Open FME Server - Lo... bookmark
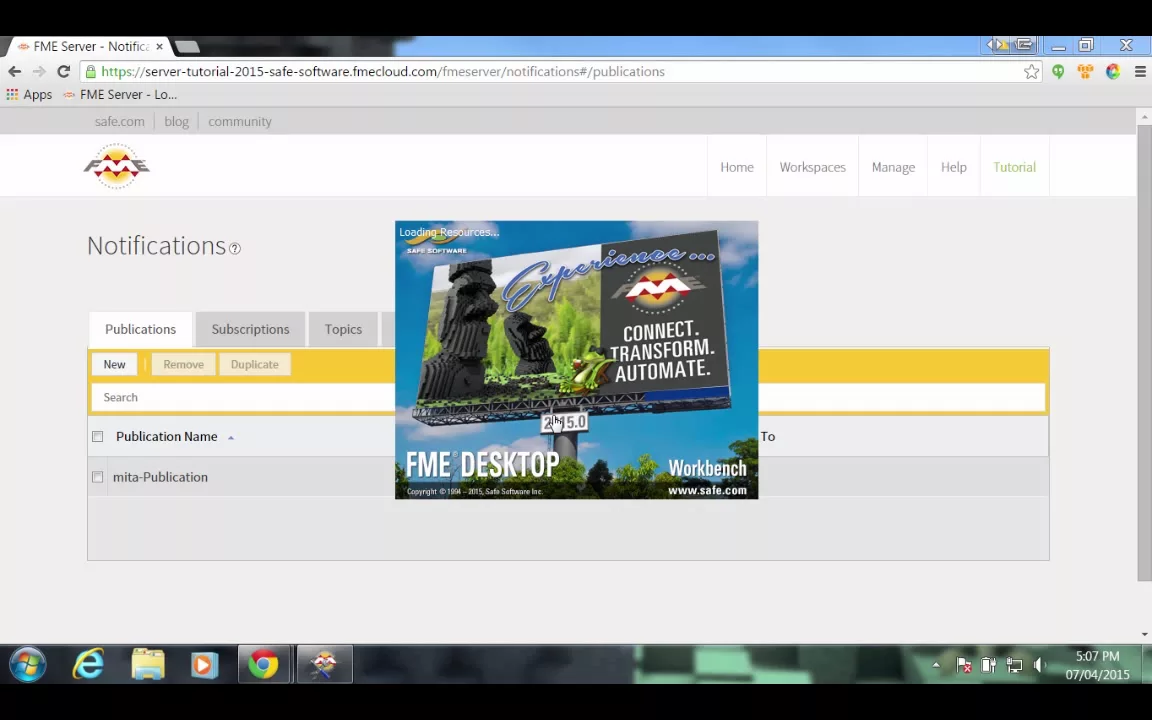The image size is (1152, 720). click(120, 94)
